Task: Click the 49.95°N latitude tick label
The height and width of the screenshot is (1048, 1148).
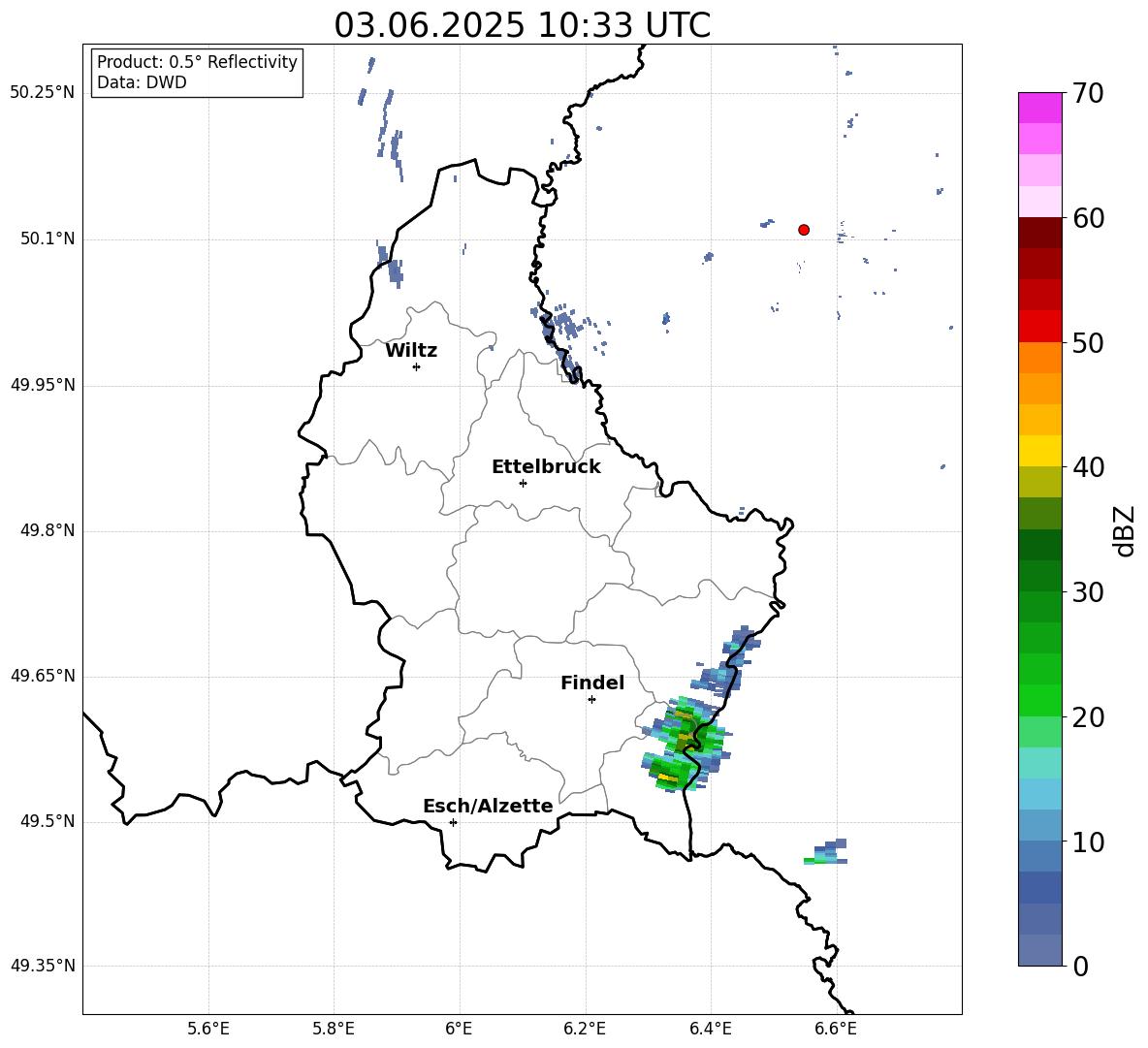Action: pyautogui.click(x=43, y=385)
